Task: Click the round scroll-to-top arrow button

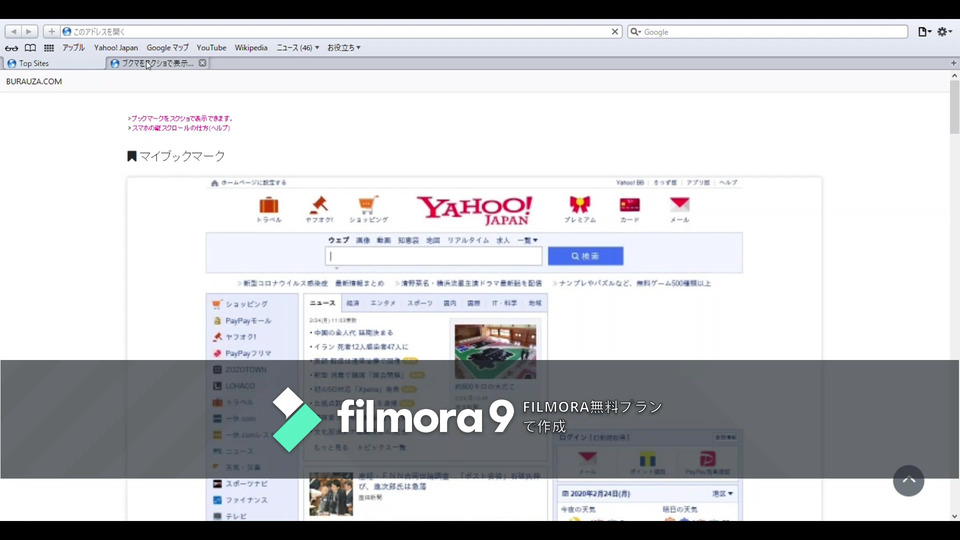Action: point(909,481)
